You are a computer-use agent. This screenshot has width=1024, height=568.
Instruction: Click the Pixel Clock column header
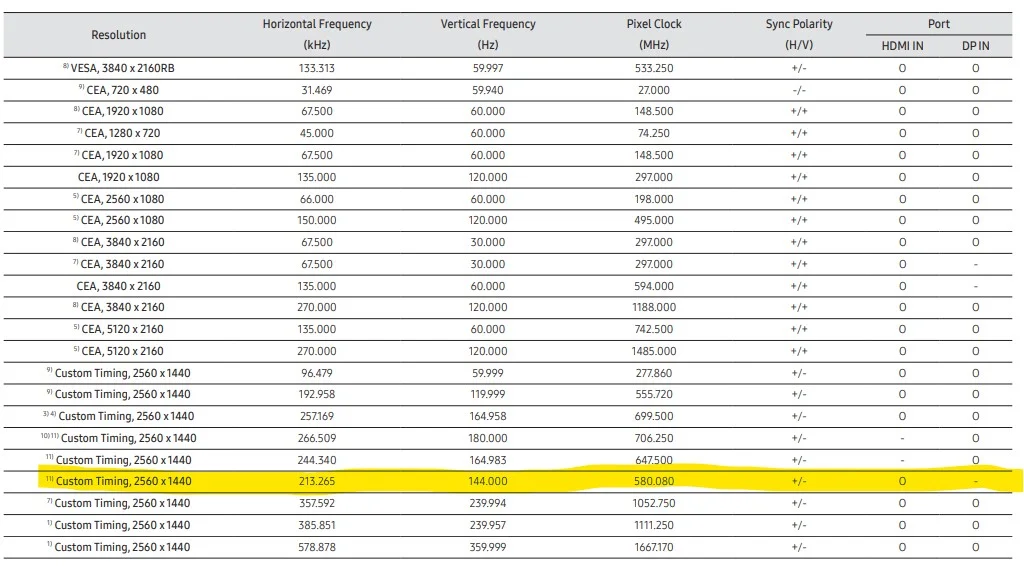pyautogui.click(x=654, y=24)
